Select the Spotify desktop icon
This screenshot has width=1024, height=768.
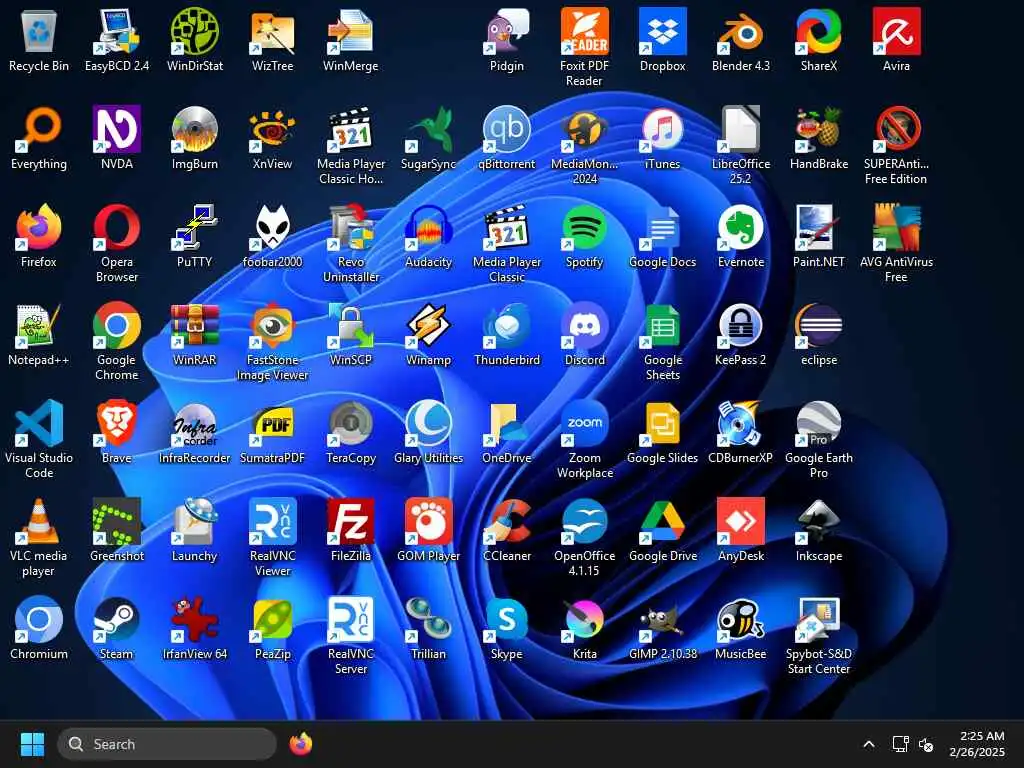coord(584,227)
